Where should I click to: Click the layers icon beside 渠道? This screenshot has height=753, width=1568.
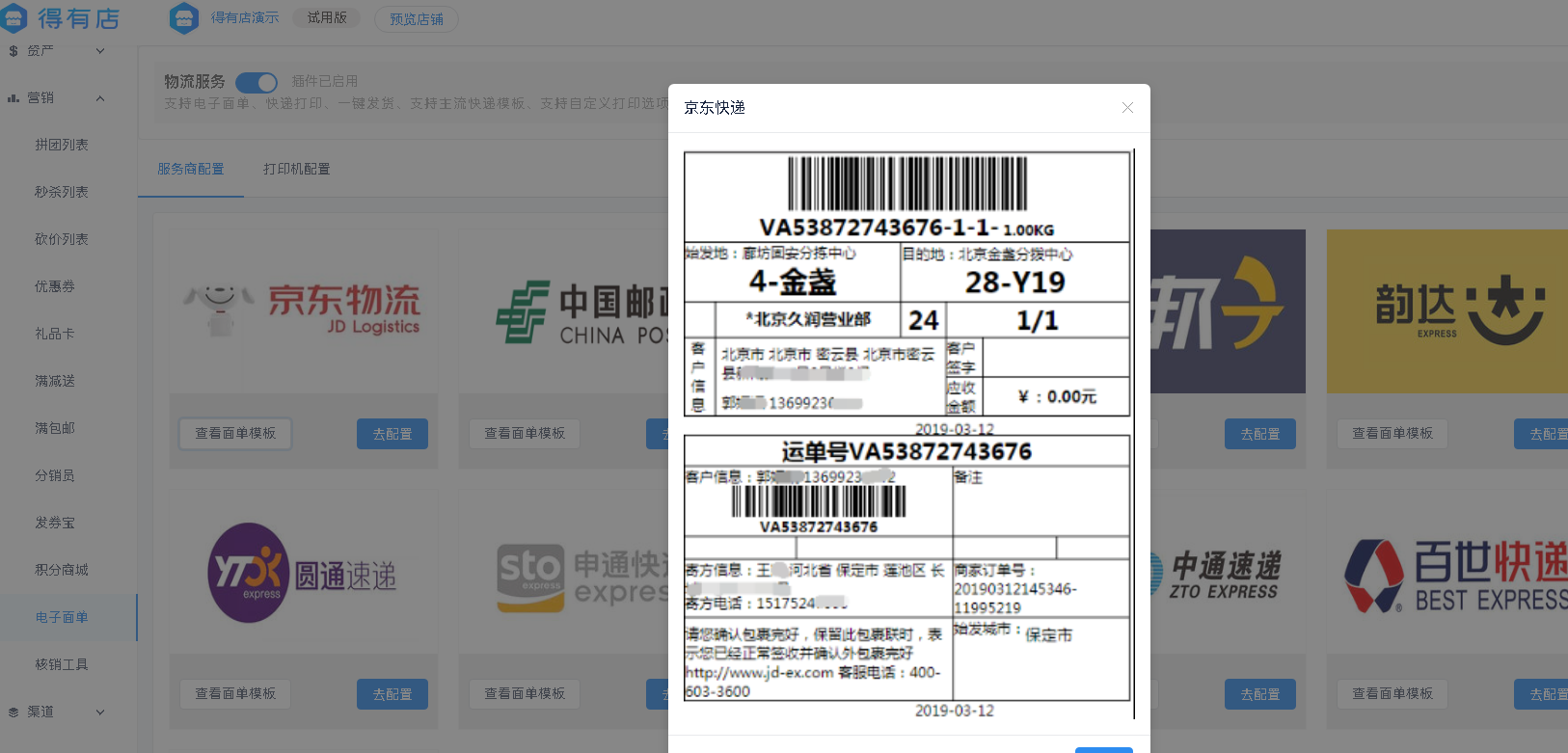click(x=14, y=713)
